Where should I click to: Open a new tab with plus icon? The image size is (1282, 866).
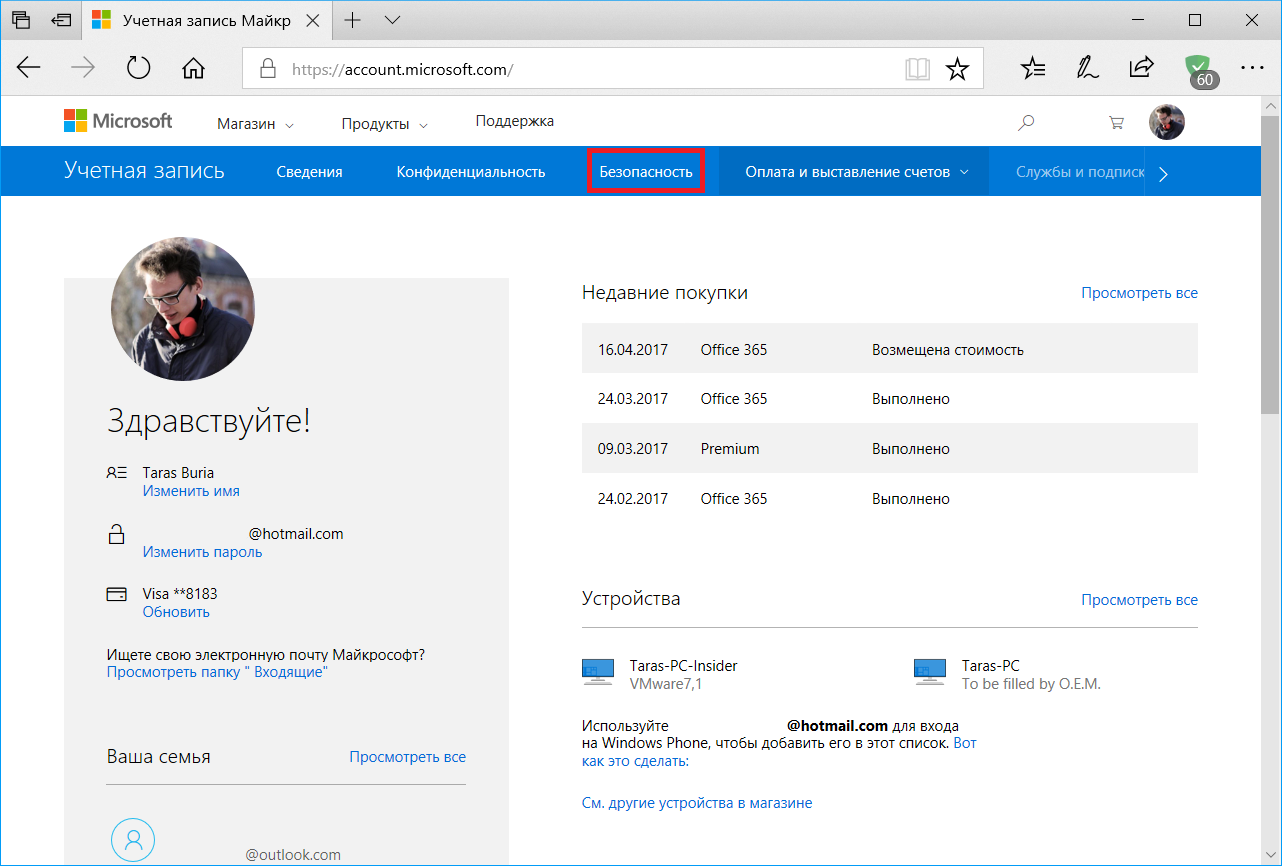coord(352,20)
